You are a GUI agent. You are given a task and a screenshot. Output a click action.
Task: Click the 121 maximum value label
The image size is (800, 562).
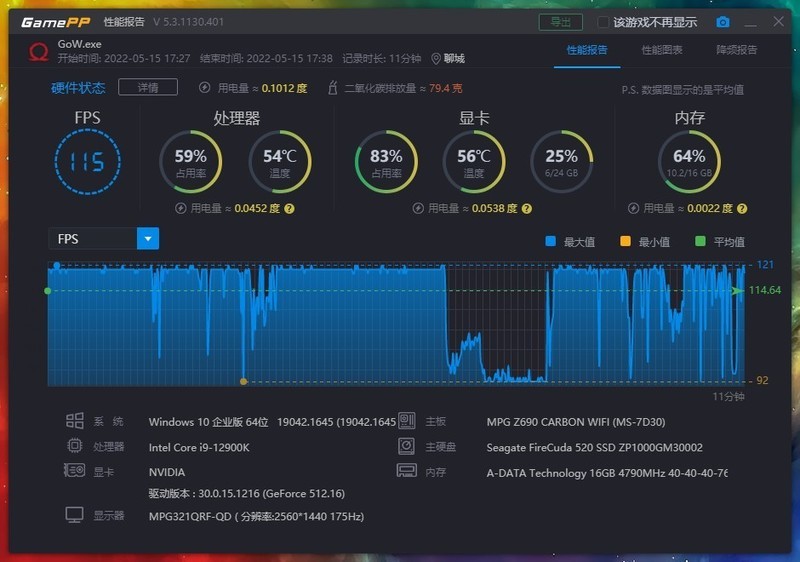click(765, 265)
